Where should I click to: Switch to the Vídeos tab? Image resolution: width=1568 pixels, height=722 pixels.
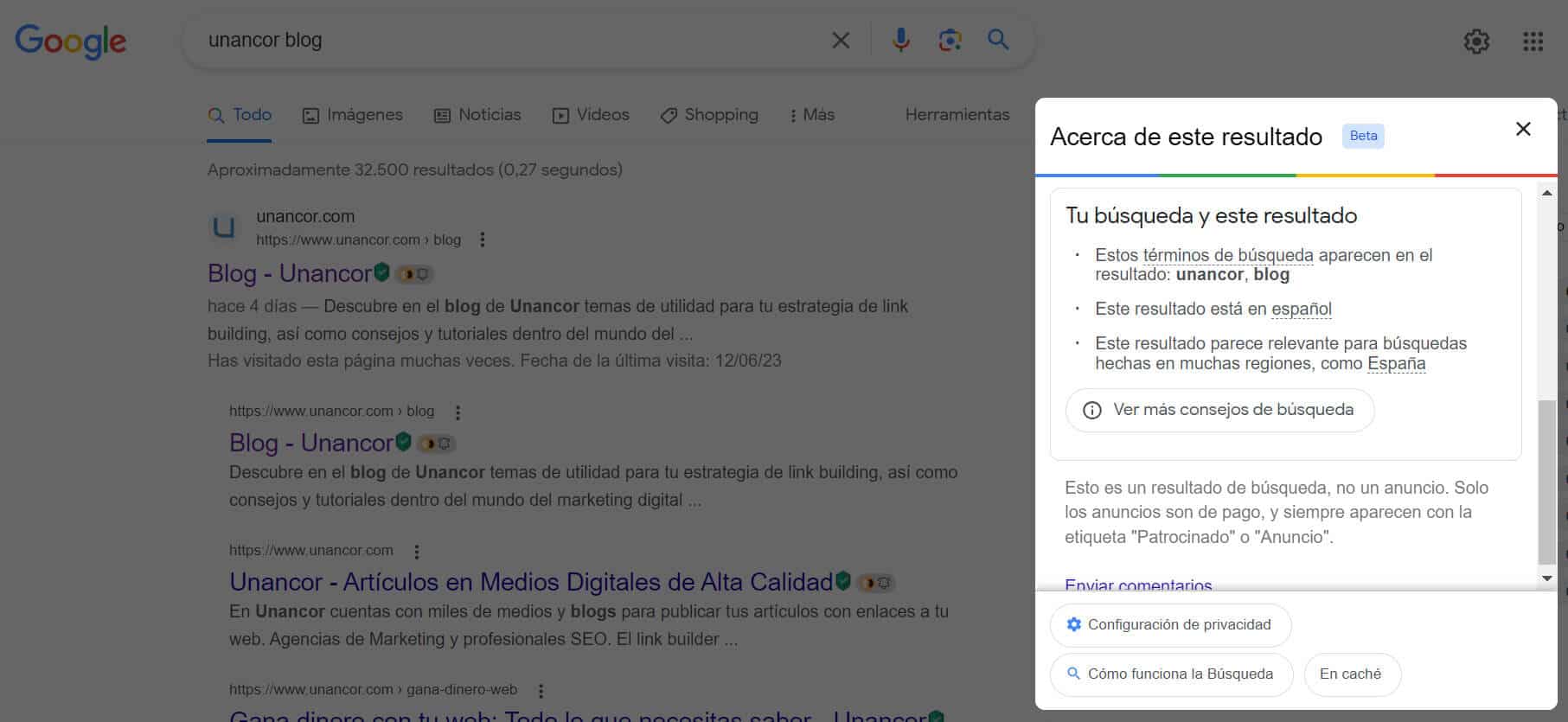click(x=591, y=115)
